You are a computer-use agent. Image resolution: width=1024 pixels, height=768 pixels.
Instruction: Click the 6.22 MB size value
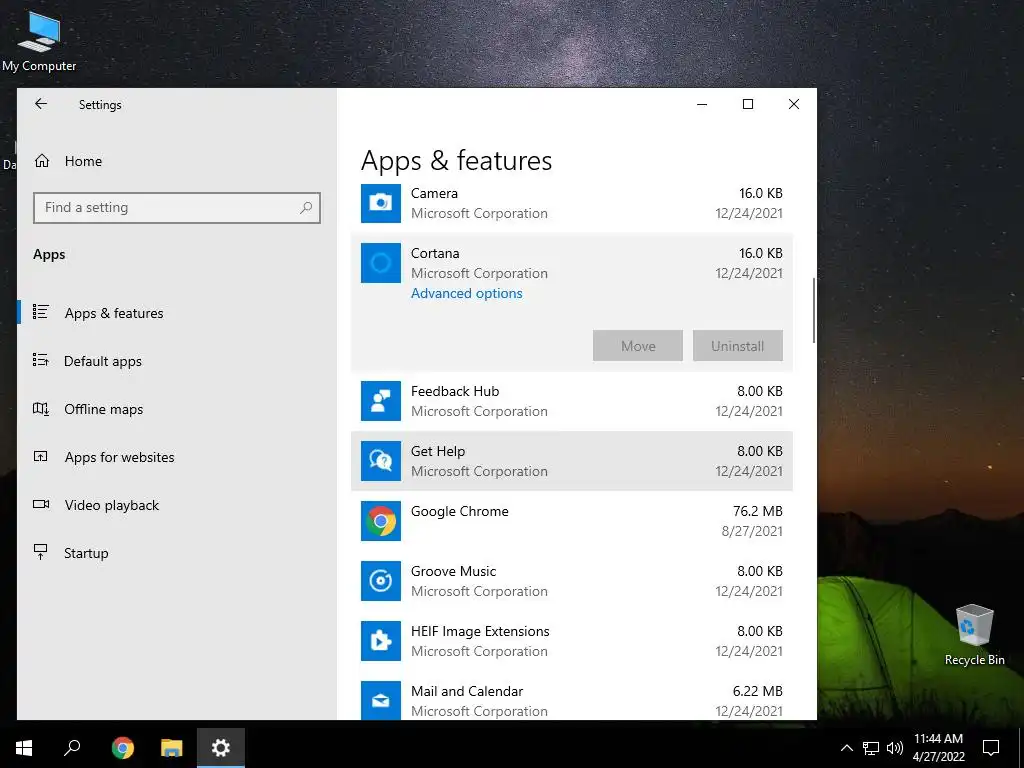click(758, 691)
